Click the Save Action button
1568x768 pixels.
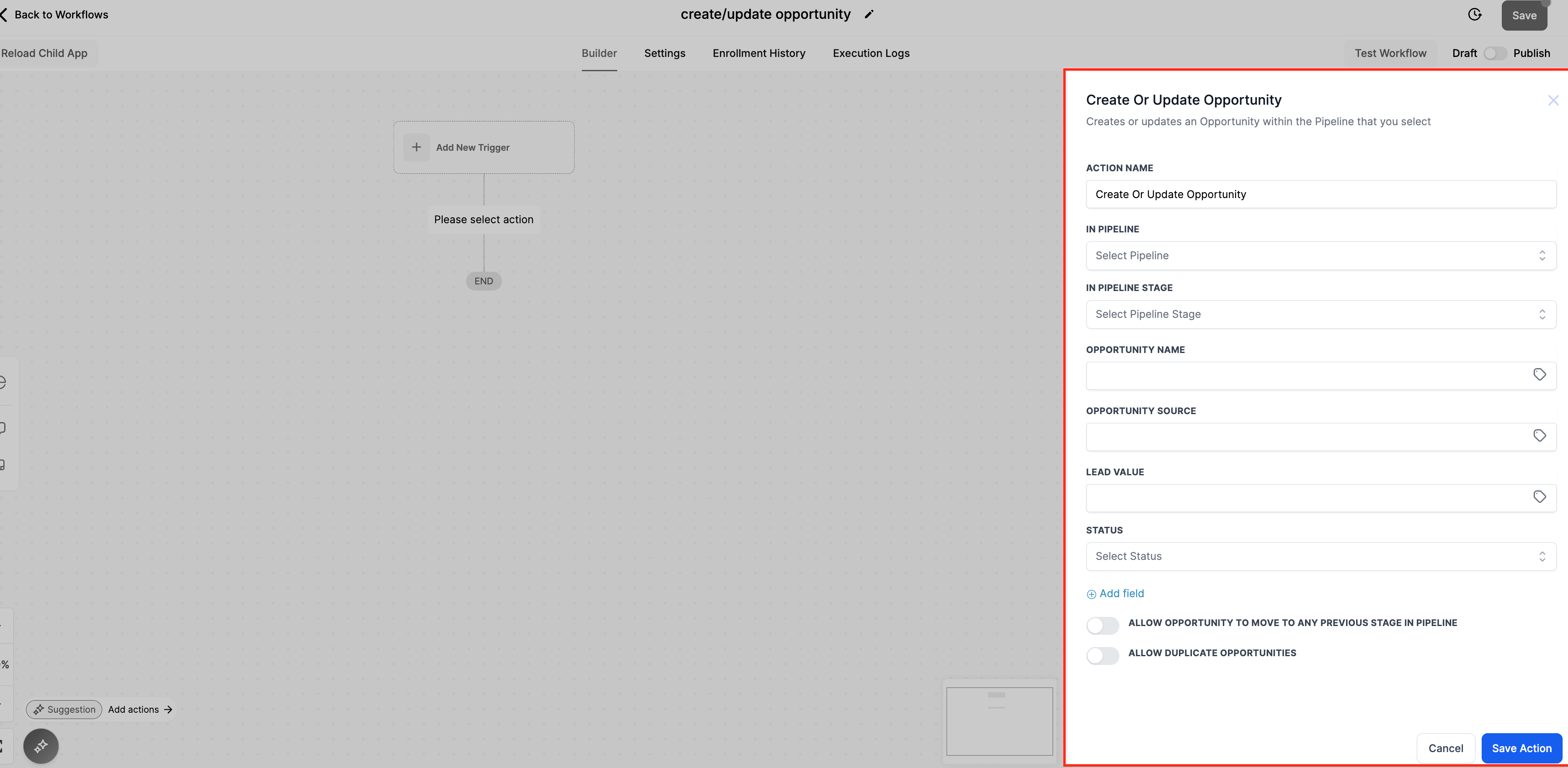pyautogui.click(x=1521, y=748)
